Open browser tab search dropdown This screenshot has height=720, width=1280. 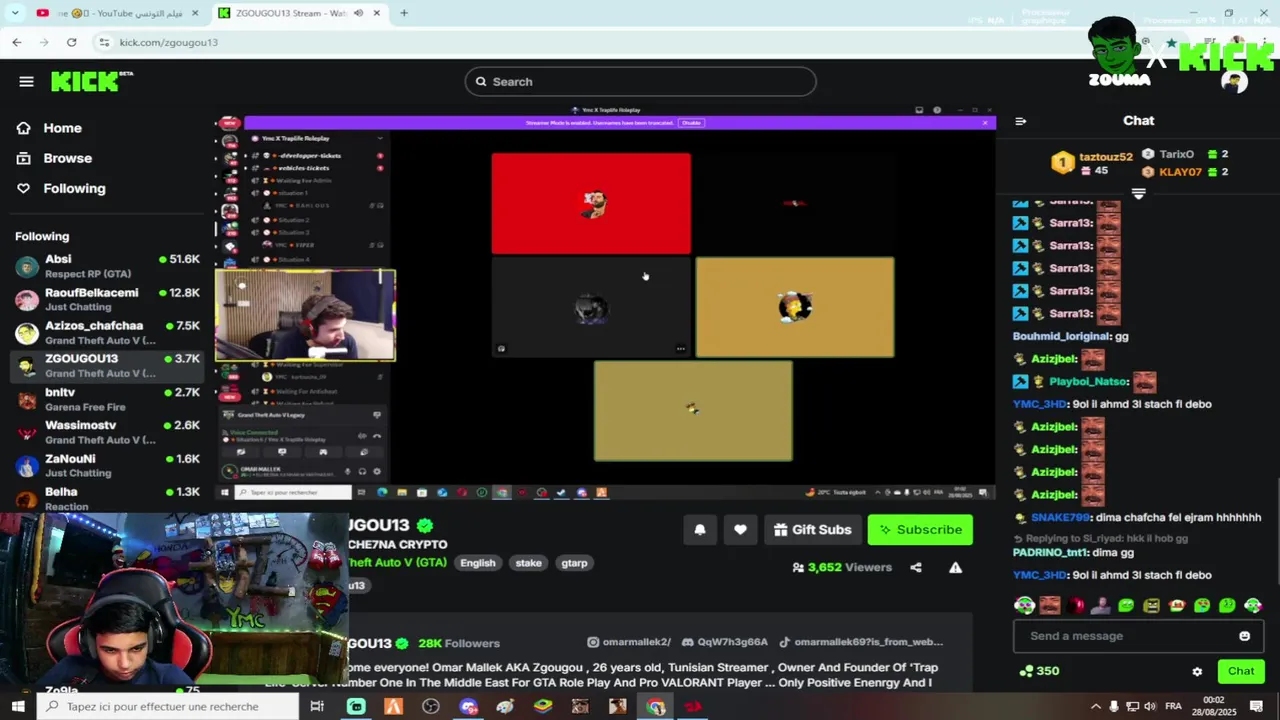click(14, 13)
